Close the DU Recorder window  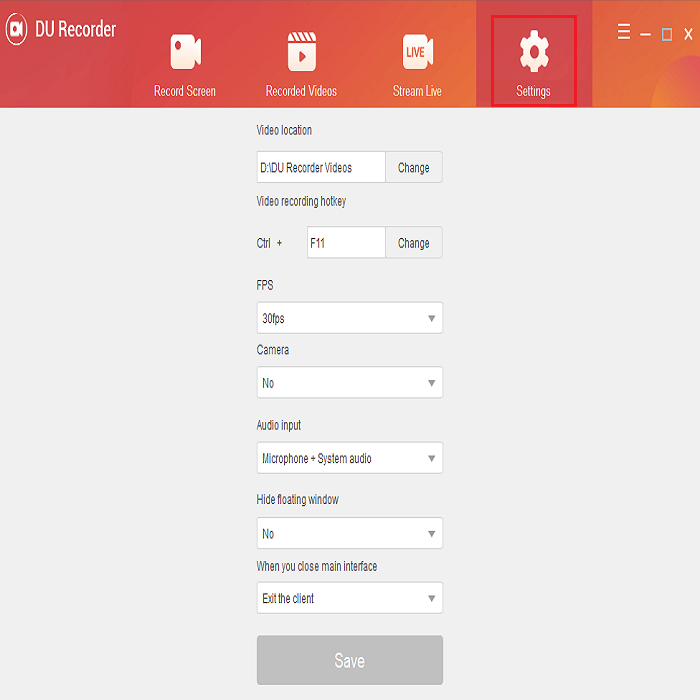[x=688, y=34]
